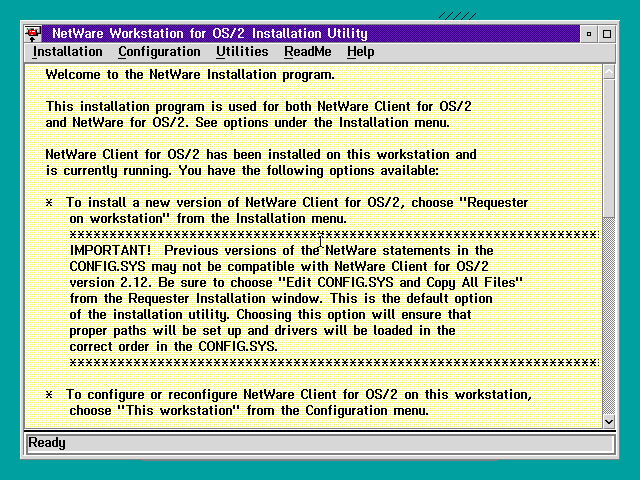This screenshot has width=640, height=480.
Task: Click the bullet asterisk about configuring NetWare Client
Action: pos(50,395)
